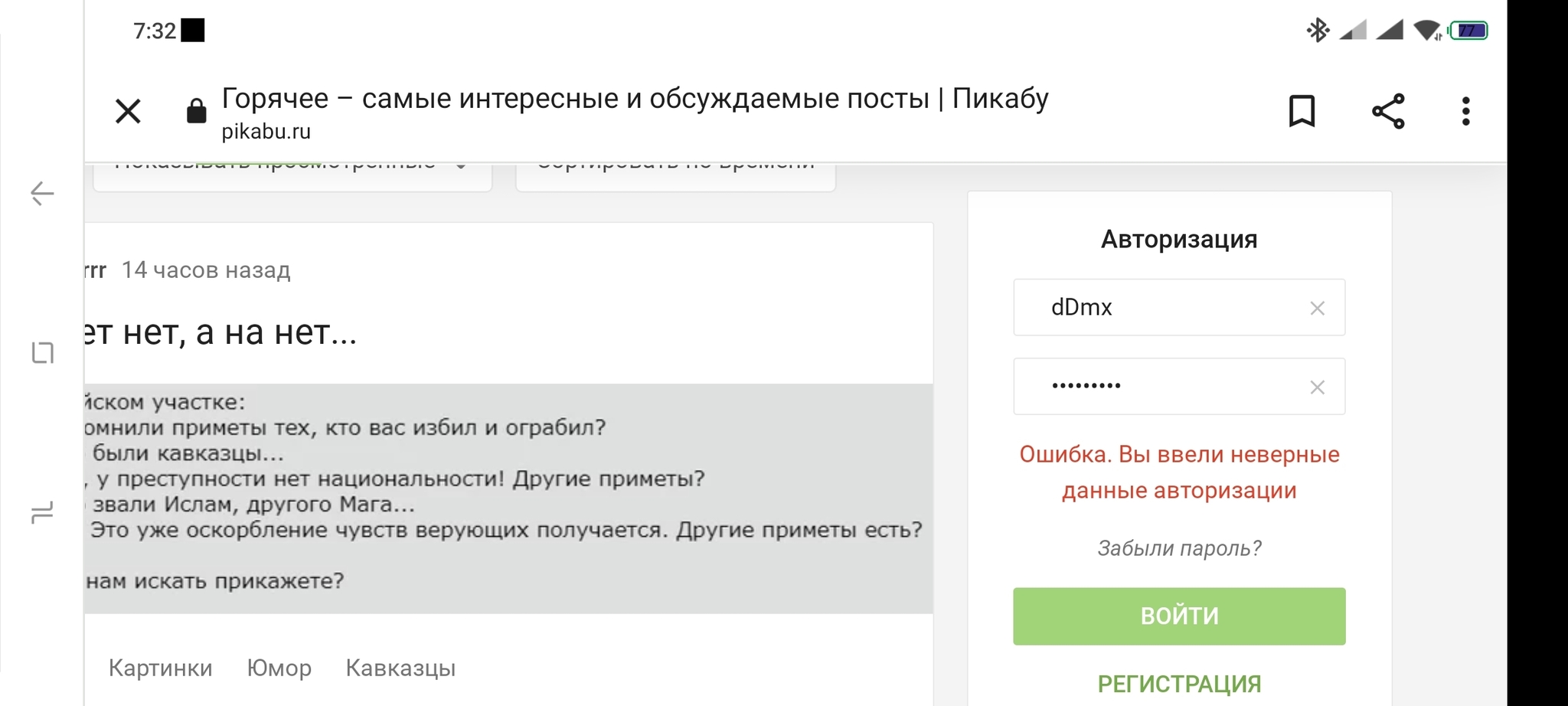Close the Pikabu browser tab
1568x706 pixels.
tap(128, 112)
